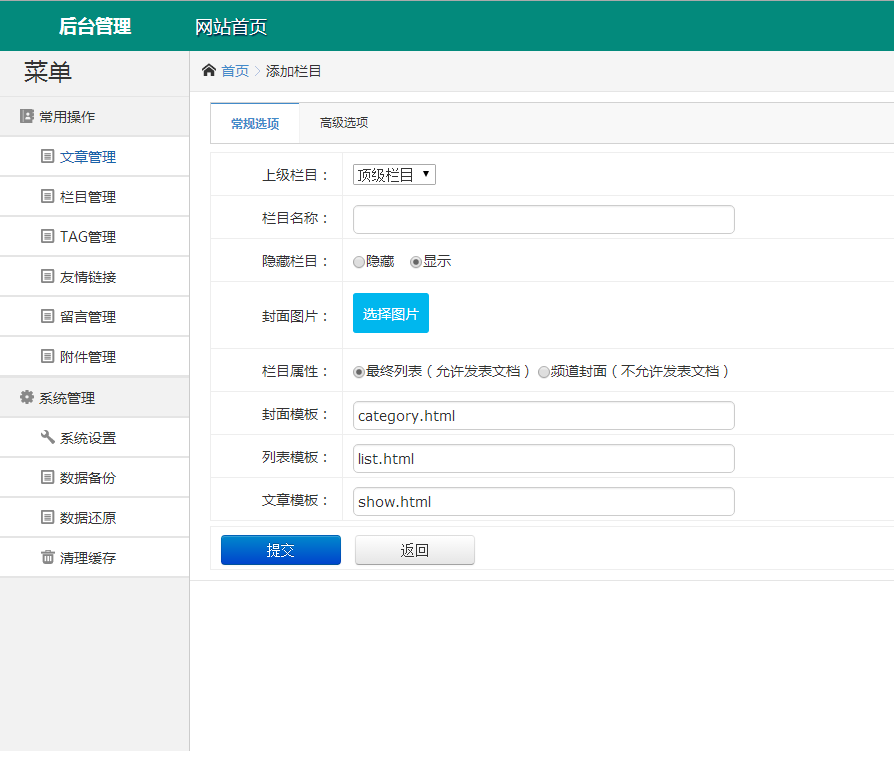The height and width of the screenshot is (772, 894).
Task: Click the 清理缓存 trash icon
Action: tap(49, 557)
